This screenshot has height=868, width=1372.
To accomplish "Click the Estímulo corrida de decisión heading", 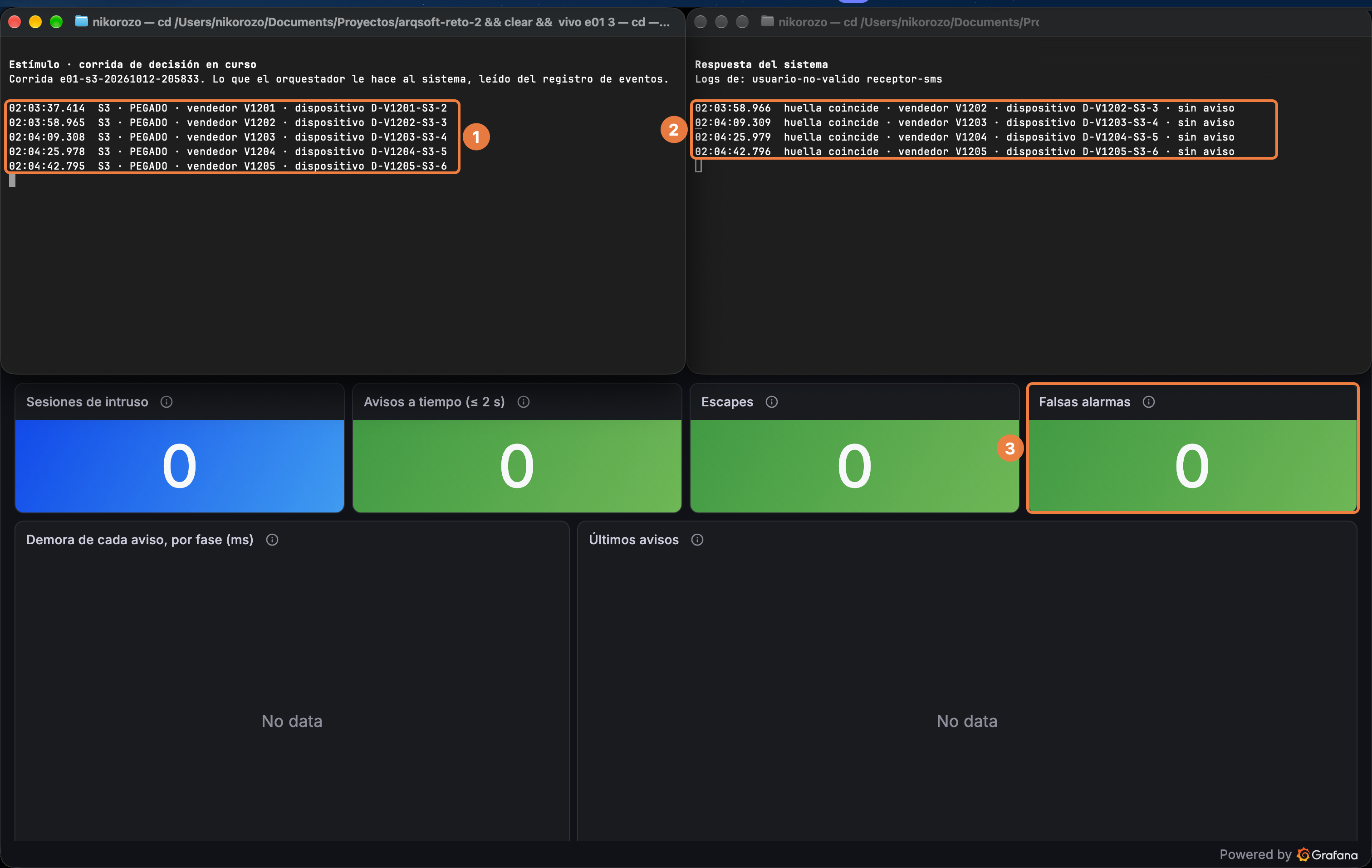I will coord(133,64).
